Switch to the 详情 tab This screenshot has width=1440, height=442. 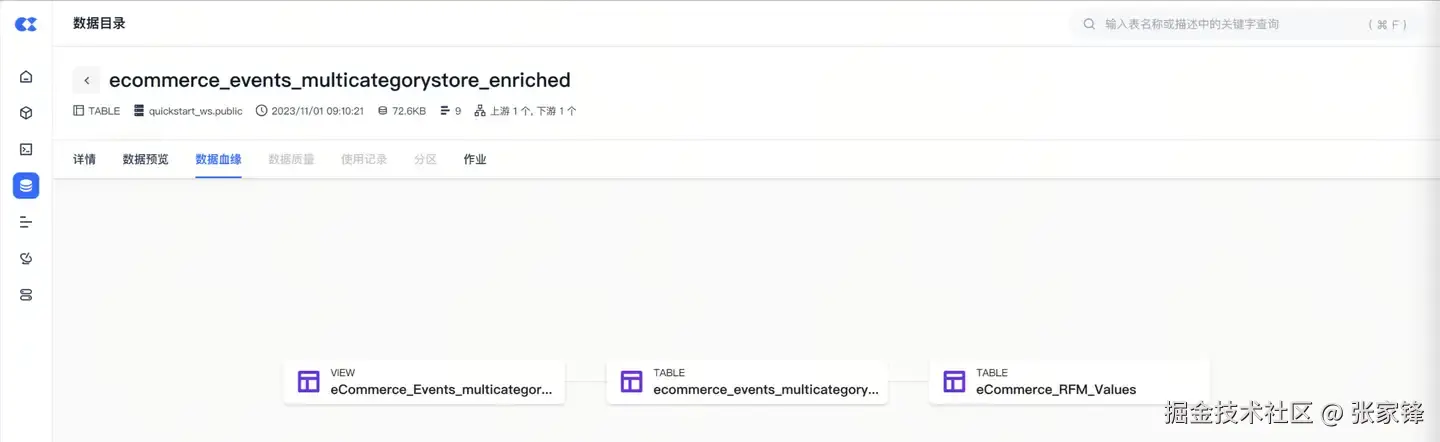[84, 159]
